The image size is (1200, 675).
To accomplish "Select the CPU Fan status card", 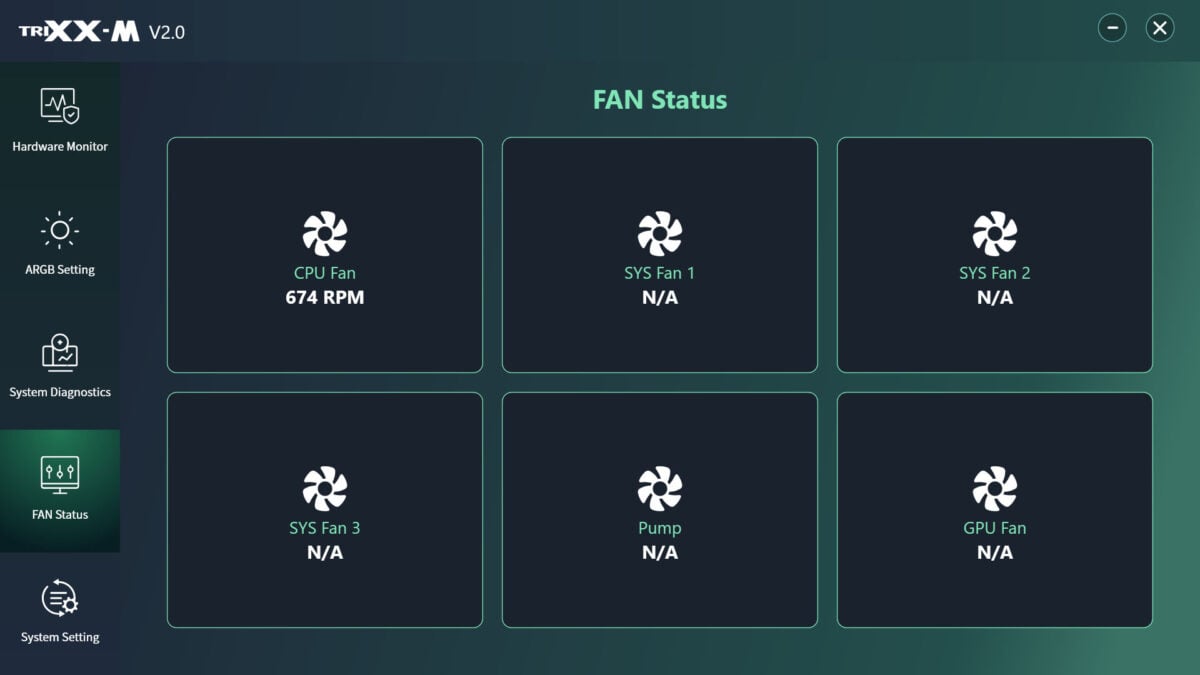I will [324, 255].
